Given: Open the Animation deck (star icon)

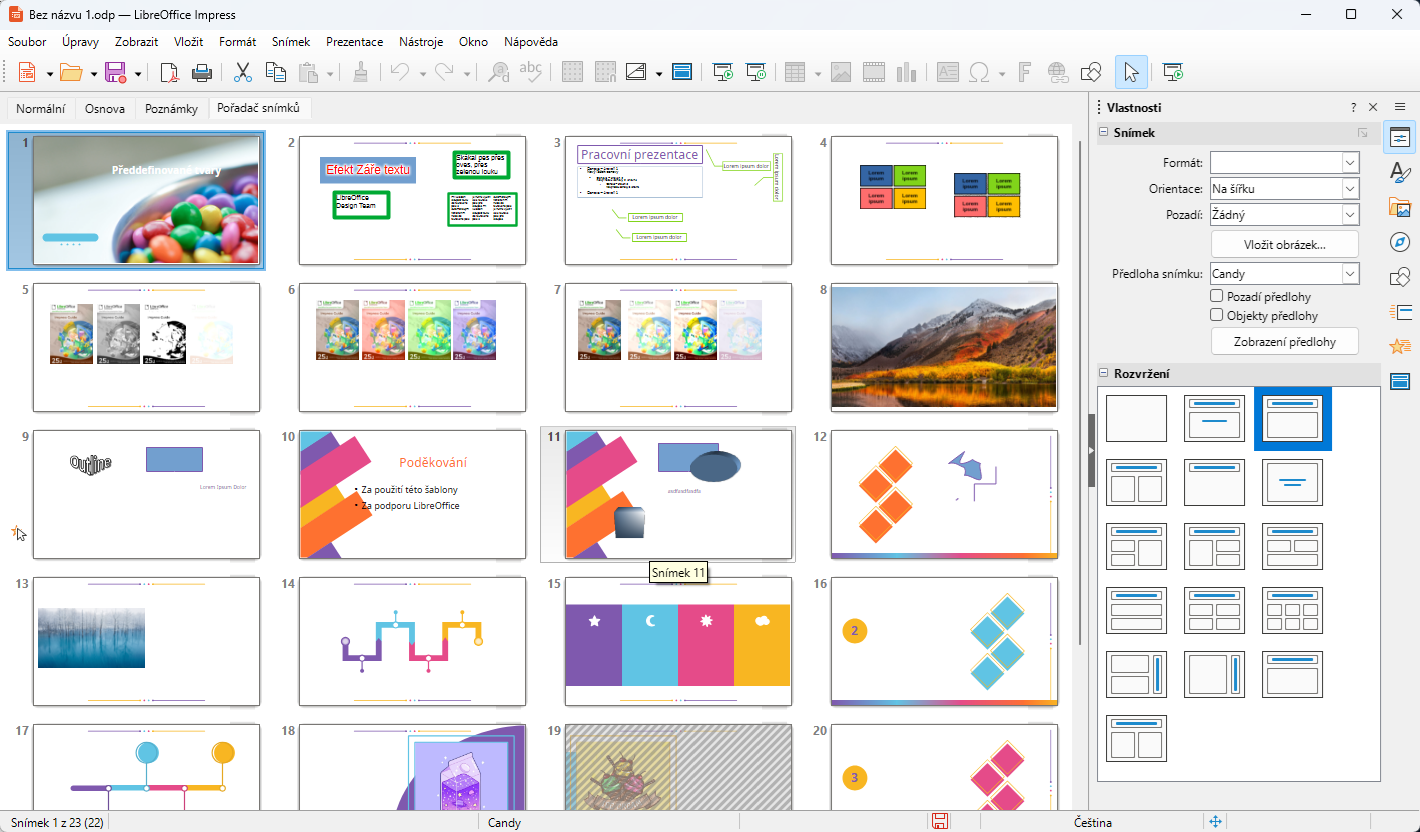Looking at the screenshot, I should tap(1400, 347).
